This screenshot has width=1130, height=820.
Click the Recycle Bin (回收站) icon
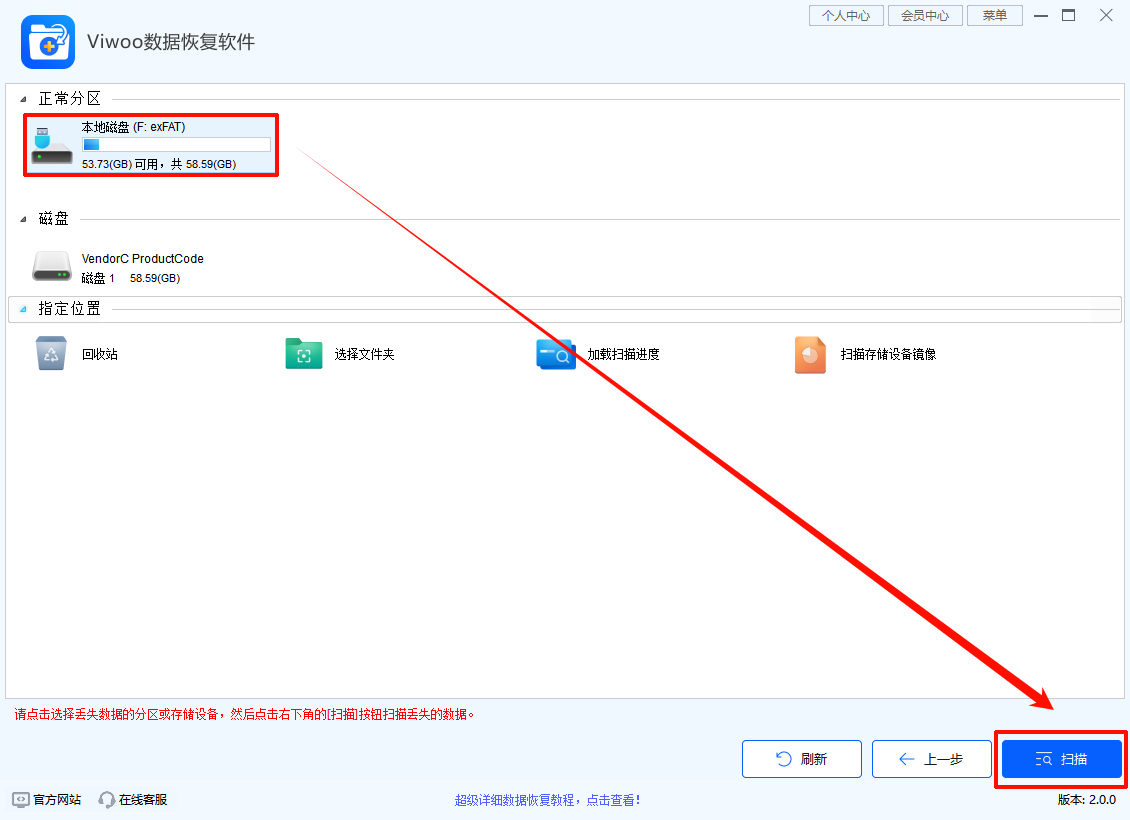coord(51,354)
